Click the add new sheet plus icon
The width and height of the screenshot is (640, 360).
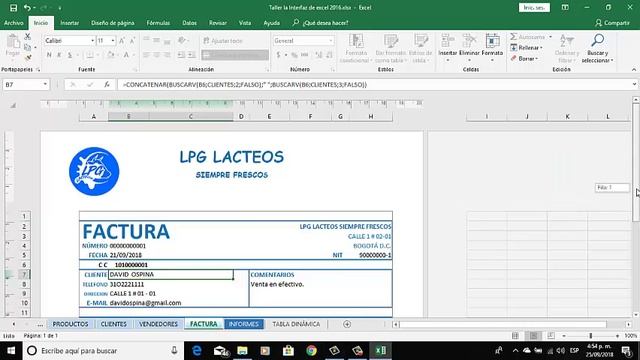347,324
